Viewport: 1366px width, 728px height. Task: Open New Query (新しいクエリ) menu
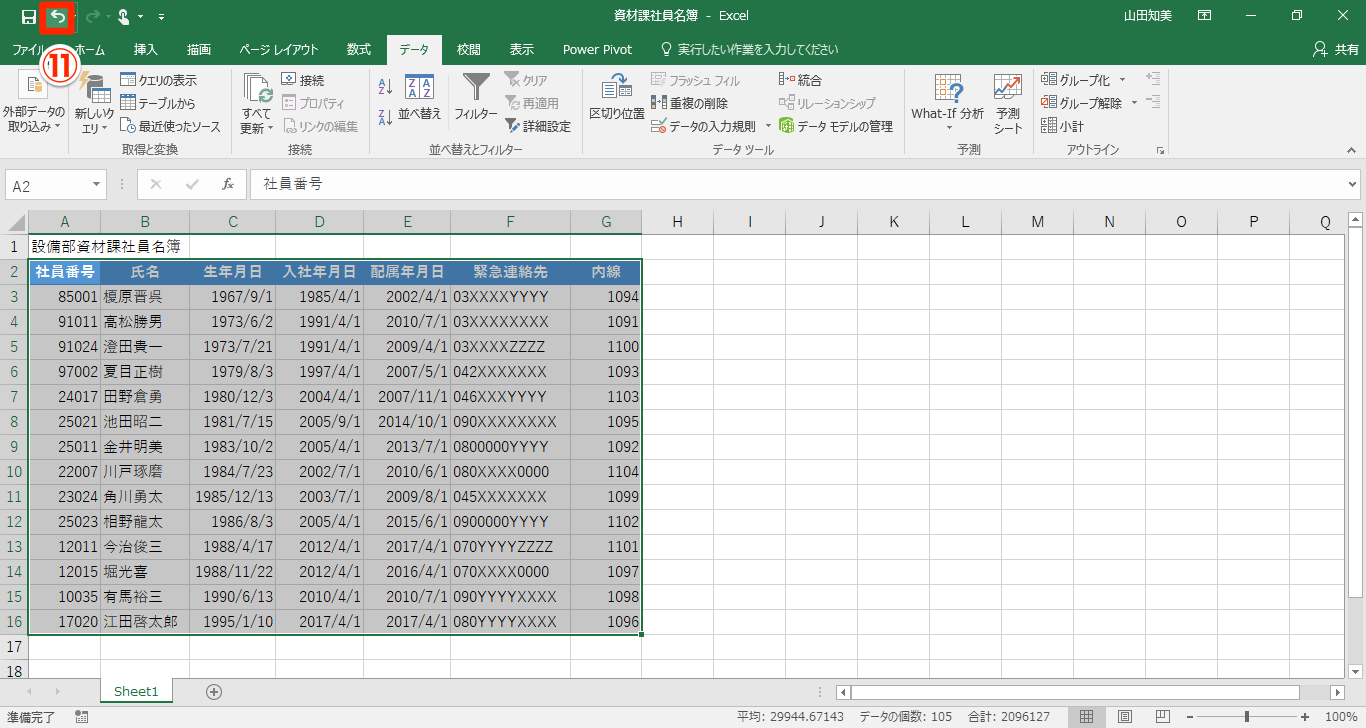coord(95,103)
